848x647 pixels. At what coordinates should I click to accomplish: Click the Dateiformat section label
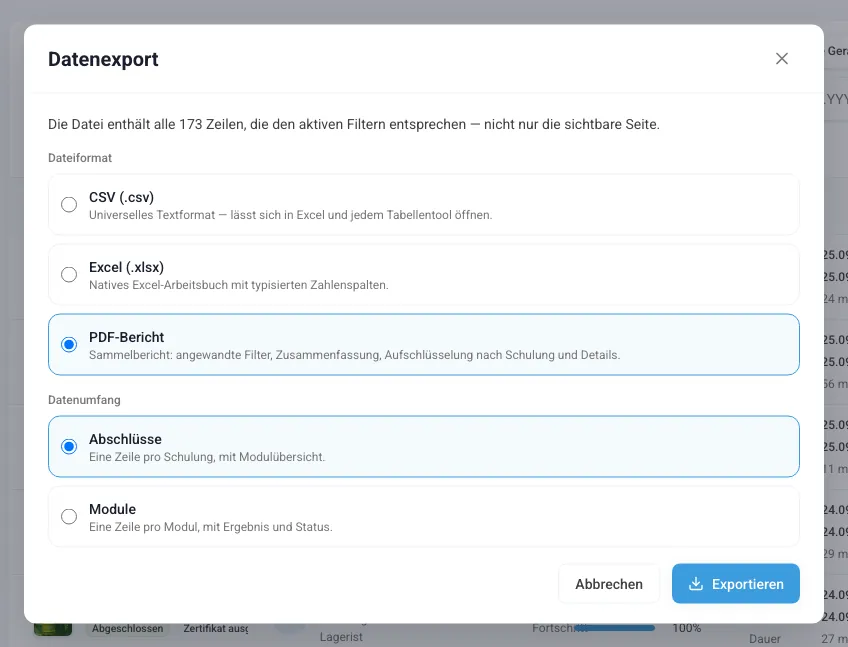[x=80, y=158]
